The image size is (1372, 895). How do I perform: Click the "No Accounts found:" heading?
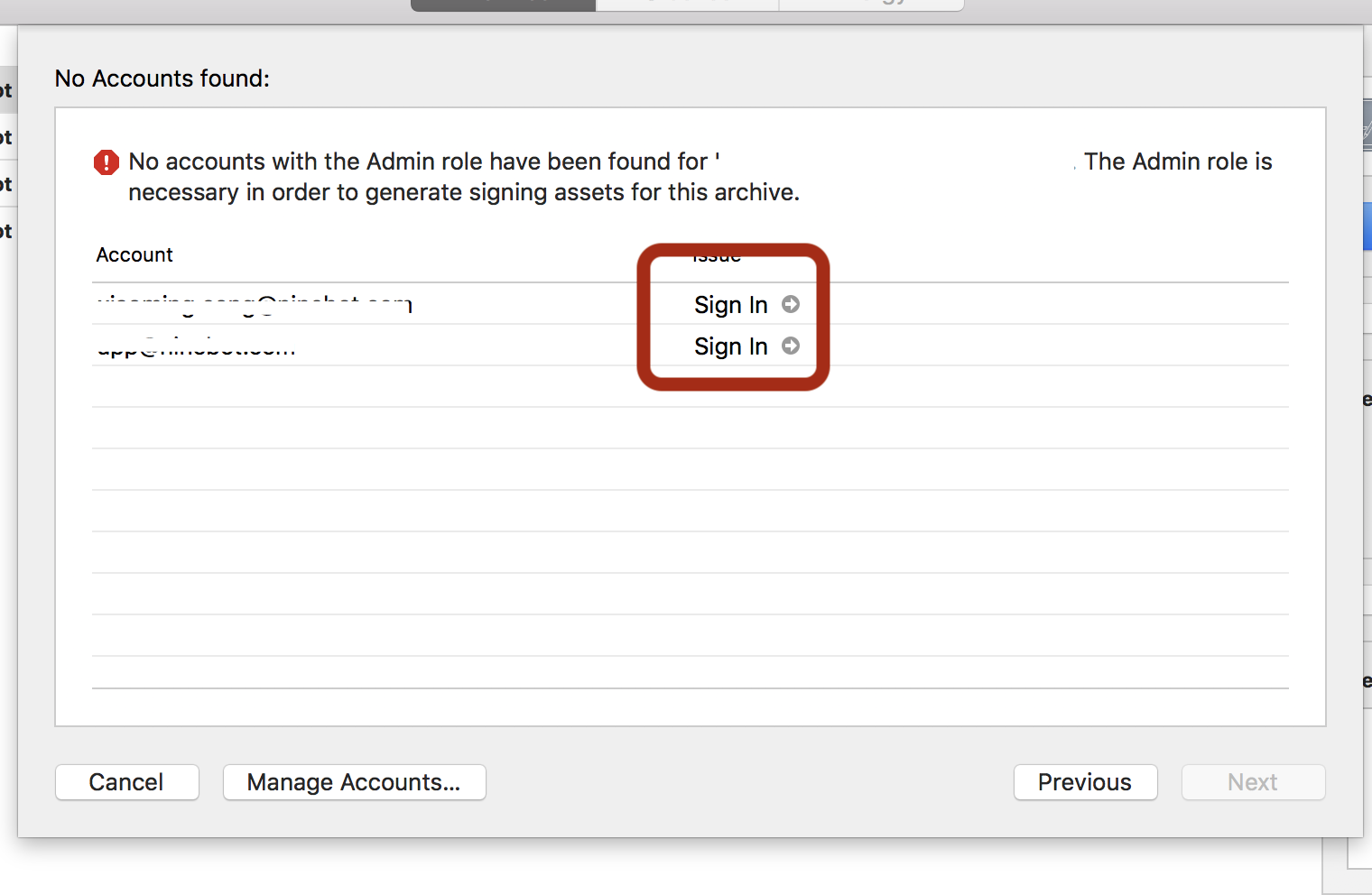coord(162,79)
